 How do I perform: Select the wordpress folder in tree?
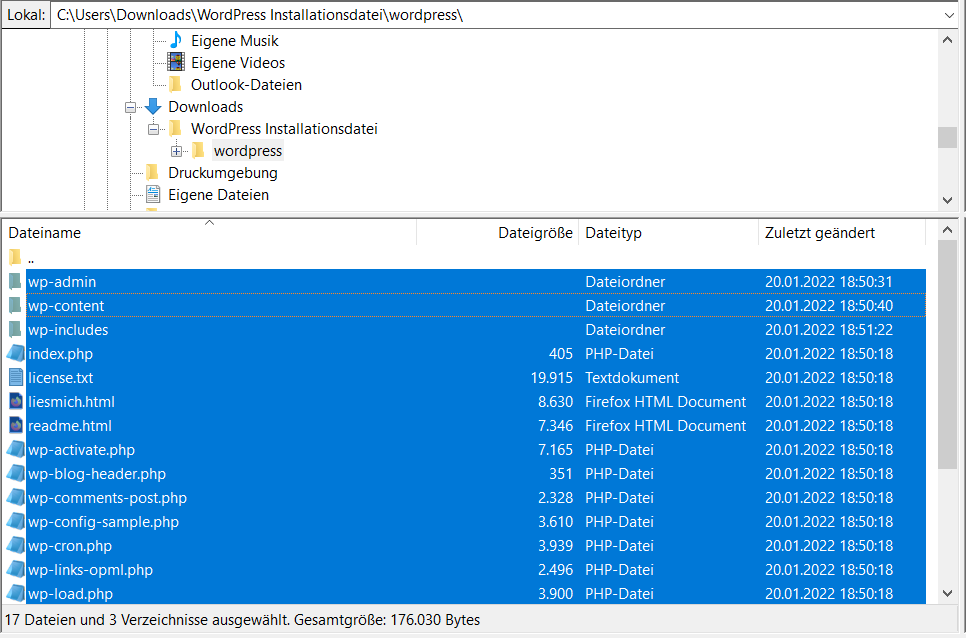248,151
